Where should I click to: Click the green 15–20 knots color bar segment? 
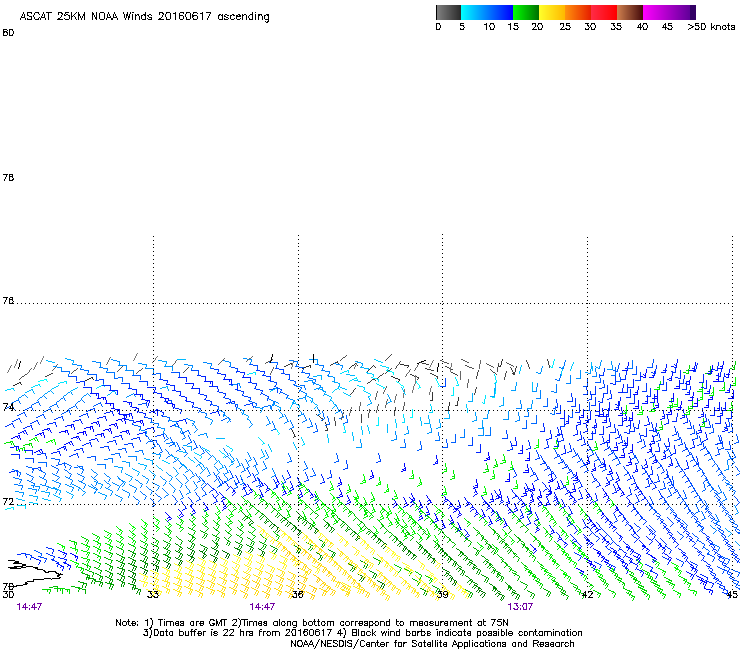tap(526, 12)
